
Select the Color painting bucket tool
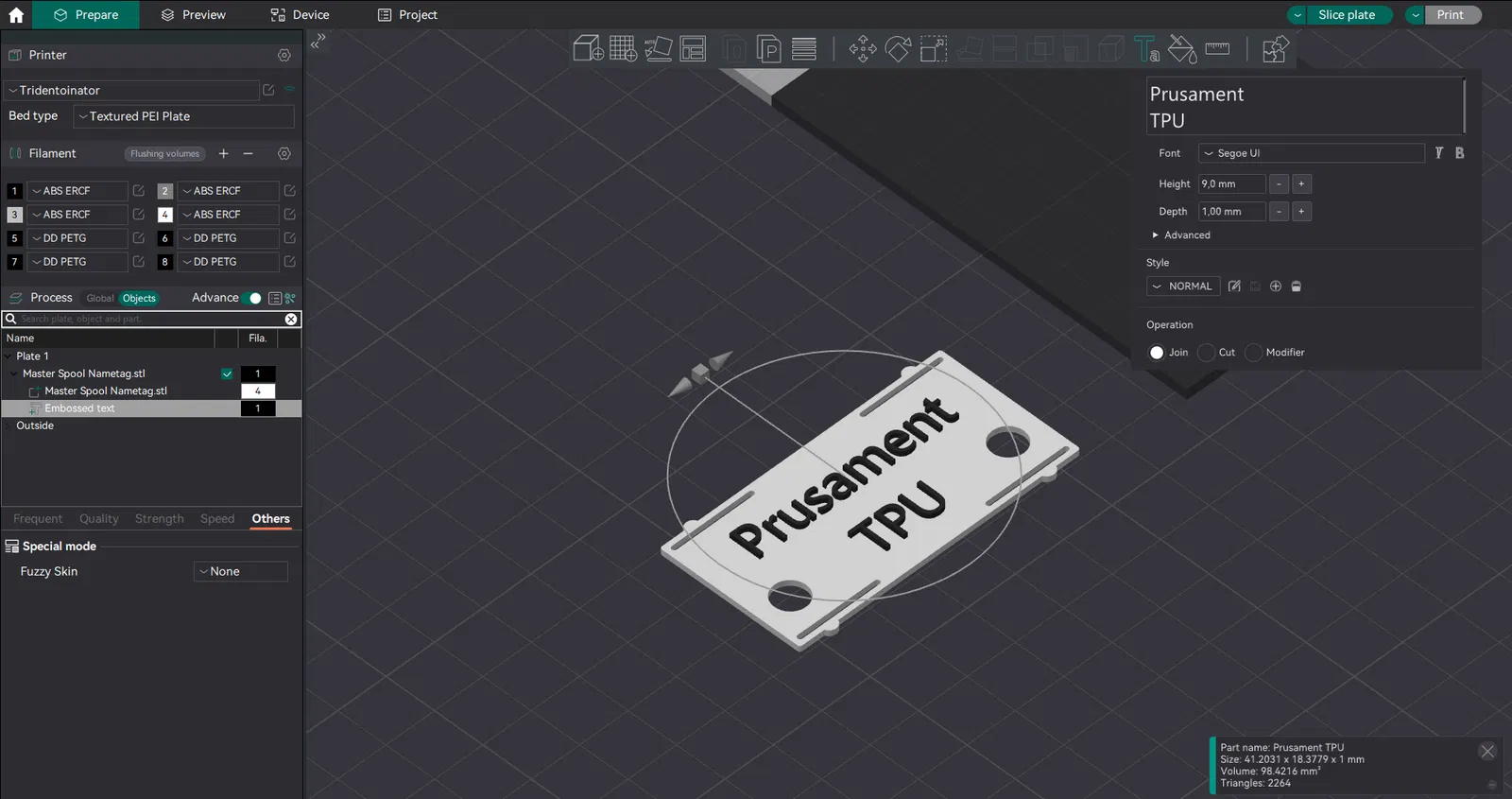tap(1182, 48)
